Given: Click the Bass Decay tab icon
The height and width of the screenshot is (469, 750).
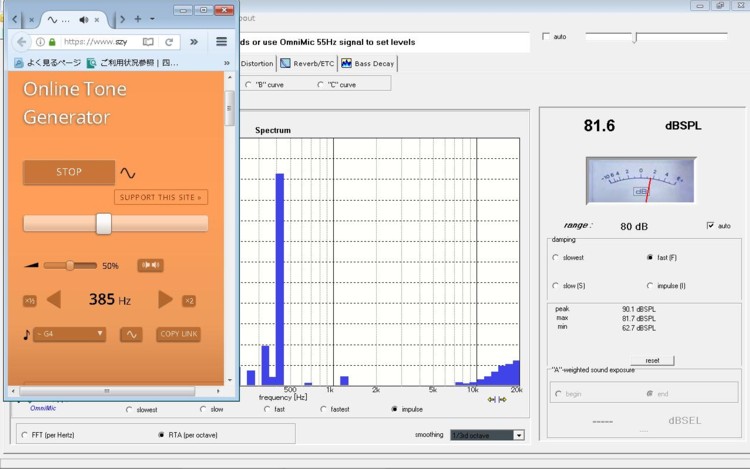Looking at the screenshot, I should [346, 63].
